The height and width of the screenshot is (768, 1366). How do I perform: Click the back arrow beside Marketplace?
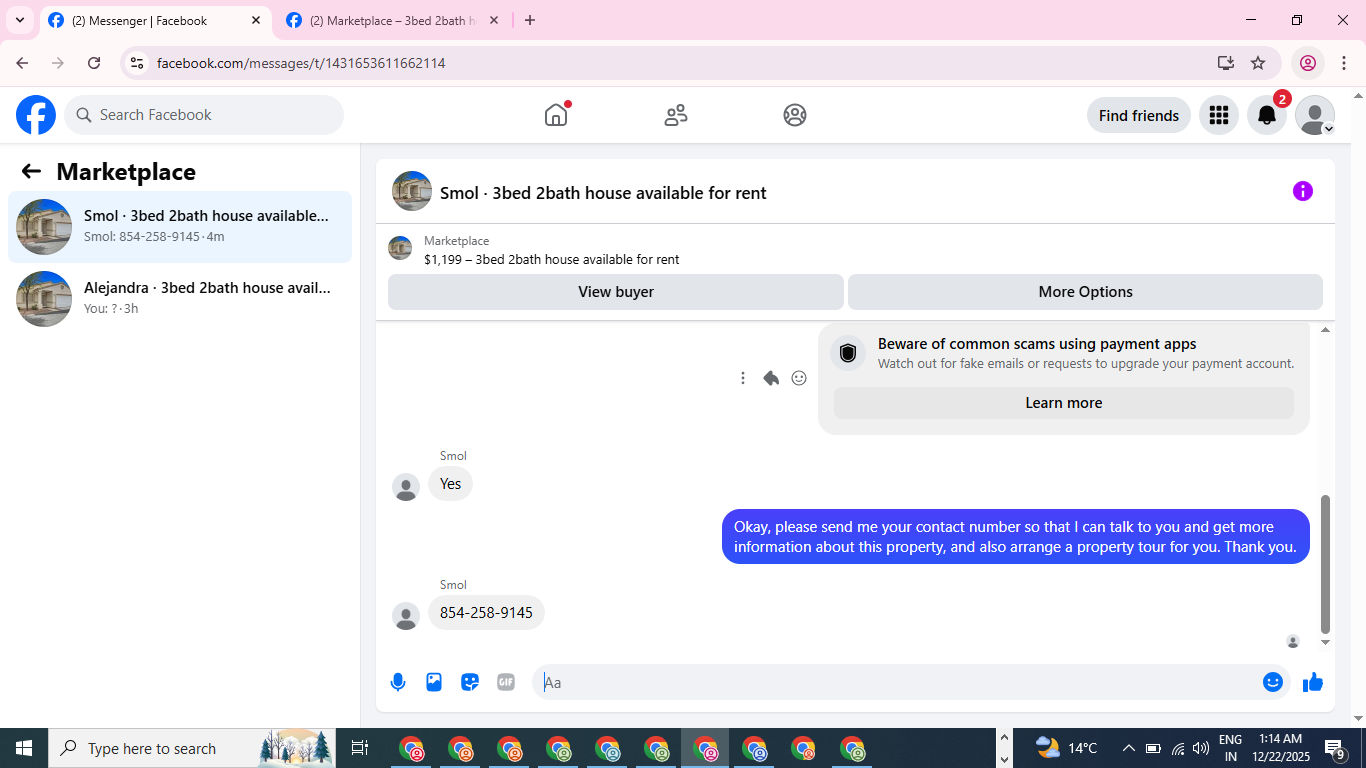(31, 171)
